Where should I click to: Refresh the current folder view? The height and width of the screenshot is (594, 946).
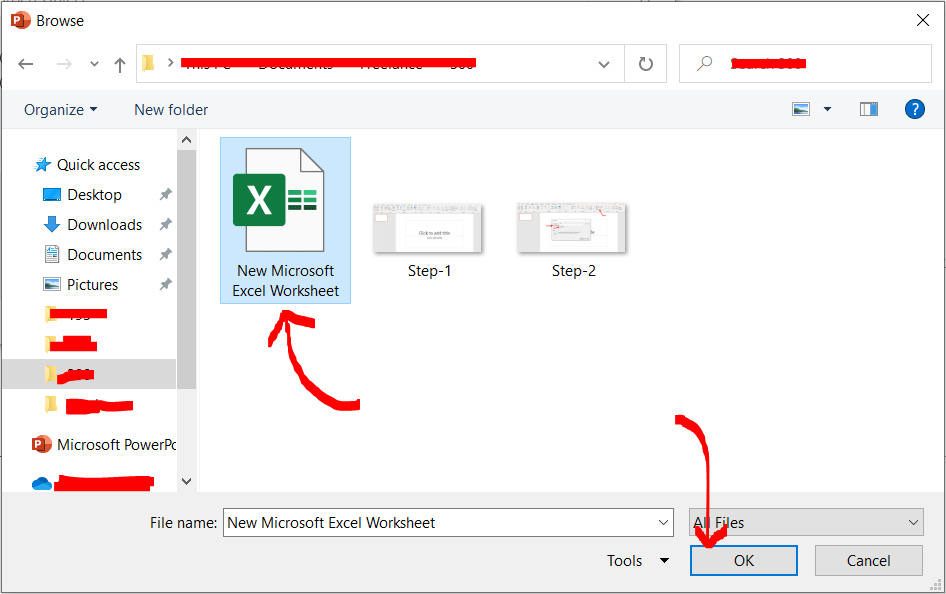(x=645, y=63)
